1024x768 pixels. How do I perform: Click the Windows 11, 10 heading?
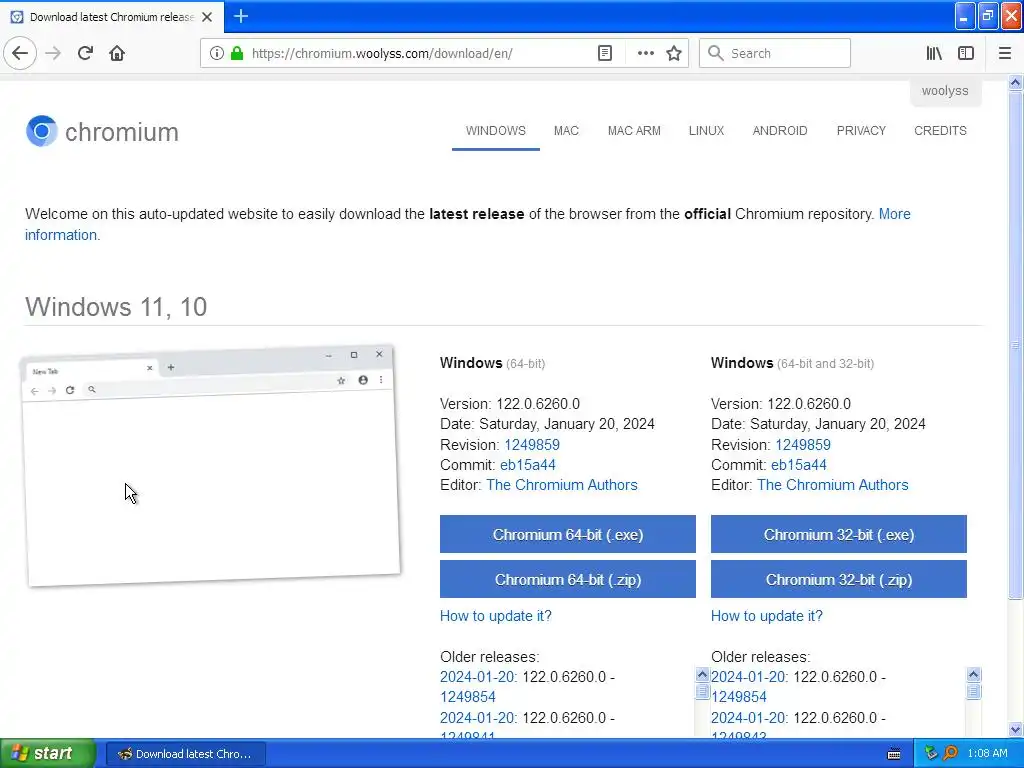pos(116,307)
